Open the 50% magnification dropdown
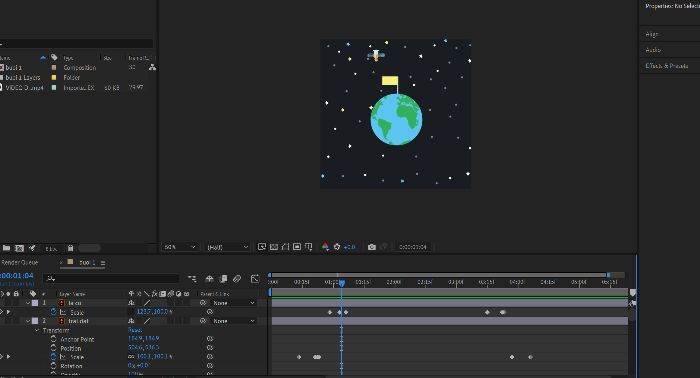700x378 pixels. pyautogui.click(x=179, y=247)
